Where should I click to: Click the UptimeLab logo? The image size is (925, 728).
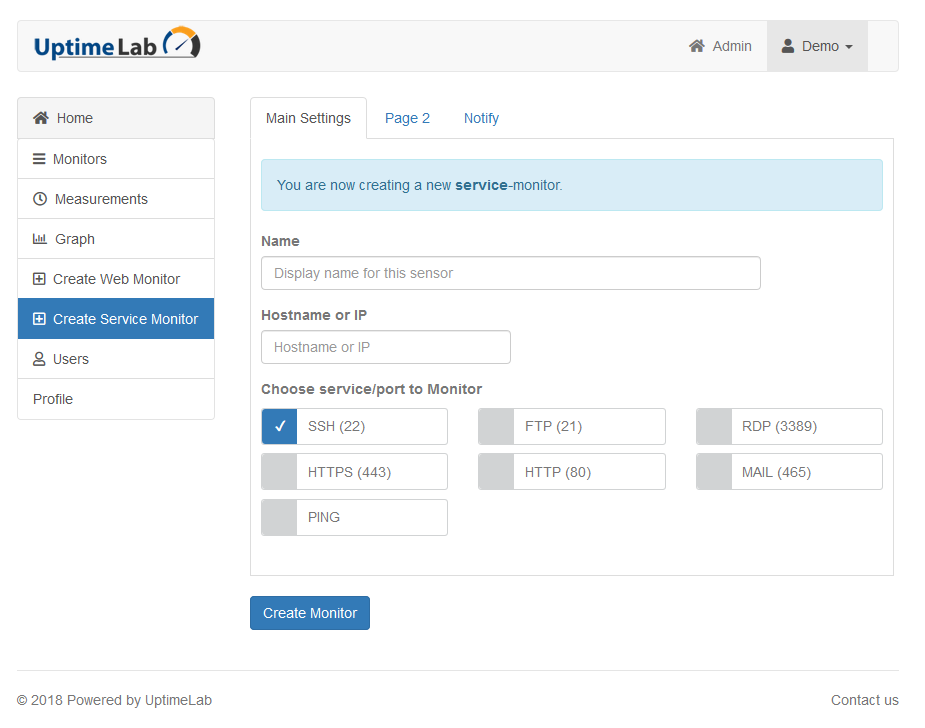[117, 45]
